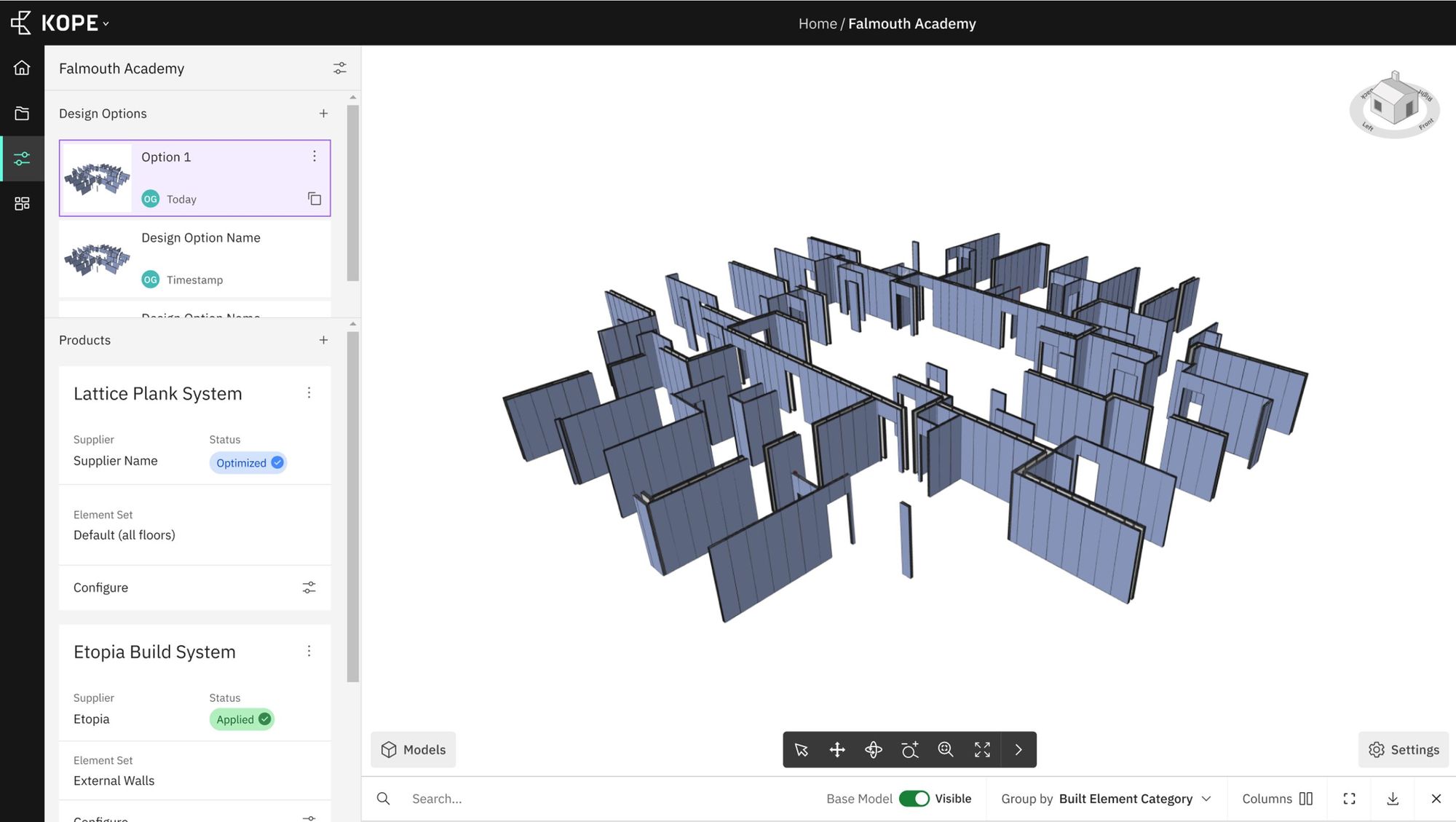The image size is (1456, 822).
Task: Click Home in the breadcrumb
Action: pyautogui.click(x=817, y=23)
